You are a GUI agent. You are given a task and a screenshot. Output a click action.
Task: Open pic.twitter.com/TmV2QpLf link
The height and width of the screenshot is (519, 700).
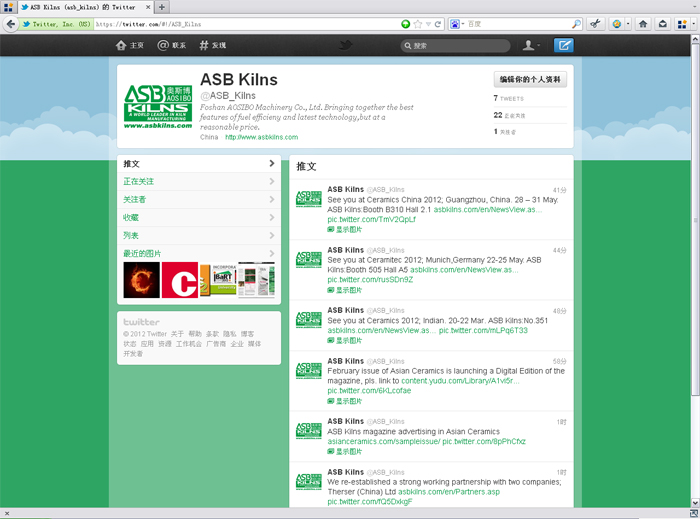pyautogui.click(x=371, y=220)
